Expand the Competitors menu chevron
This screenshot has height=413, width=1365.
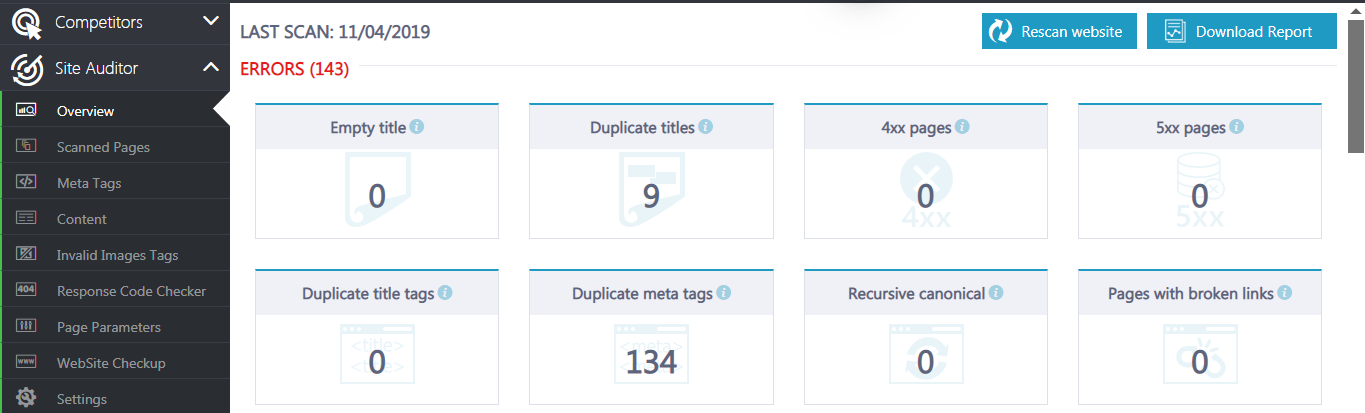point(210,20)
